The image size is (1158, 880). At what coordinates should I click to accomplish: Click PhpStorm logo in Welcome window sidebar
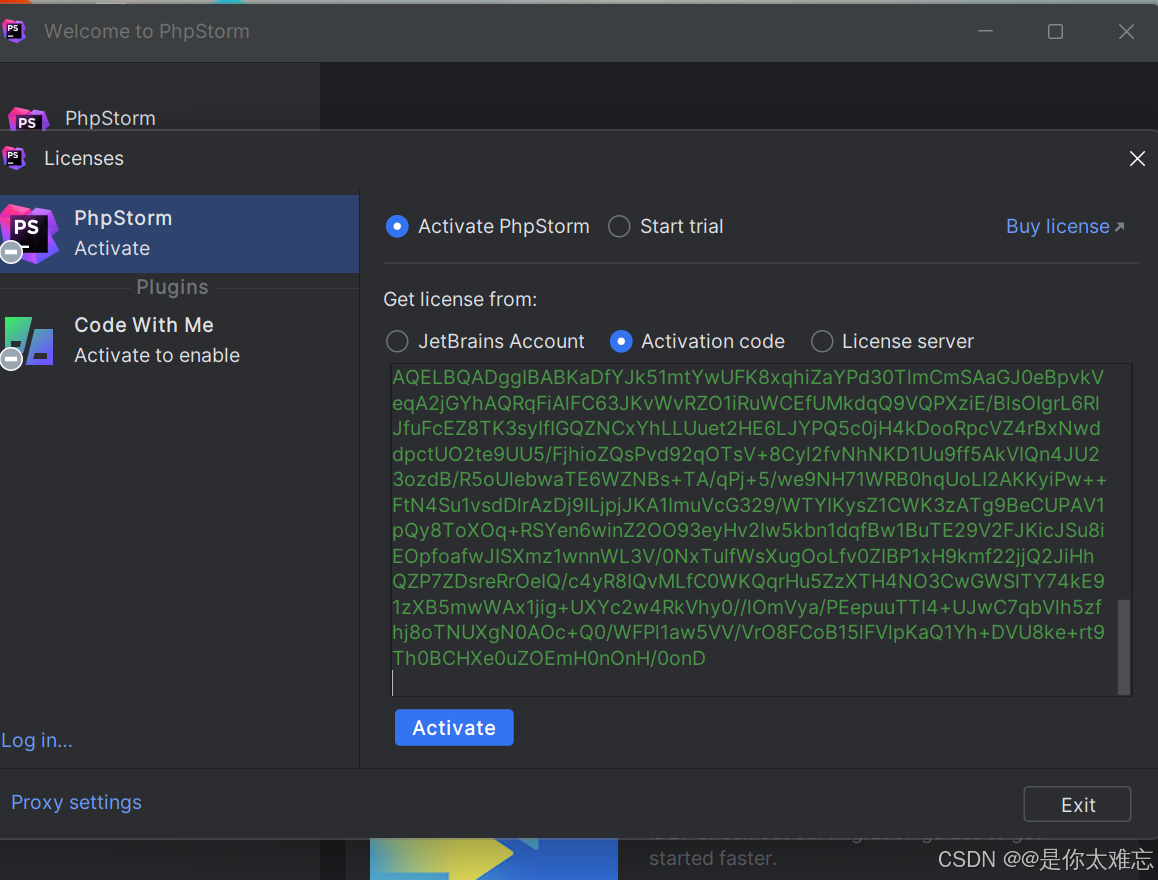pyautogui.click(x=28, y=120)
